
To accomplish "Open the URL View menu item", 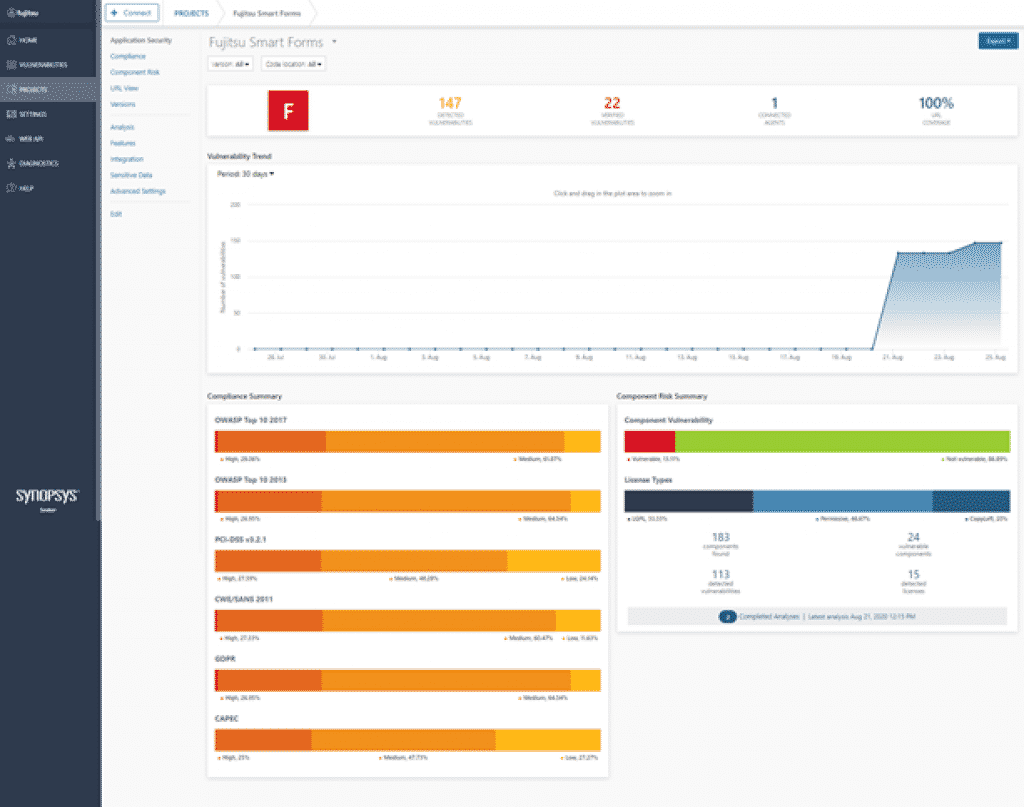I will pyautogui.click(x=124, y=88).
